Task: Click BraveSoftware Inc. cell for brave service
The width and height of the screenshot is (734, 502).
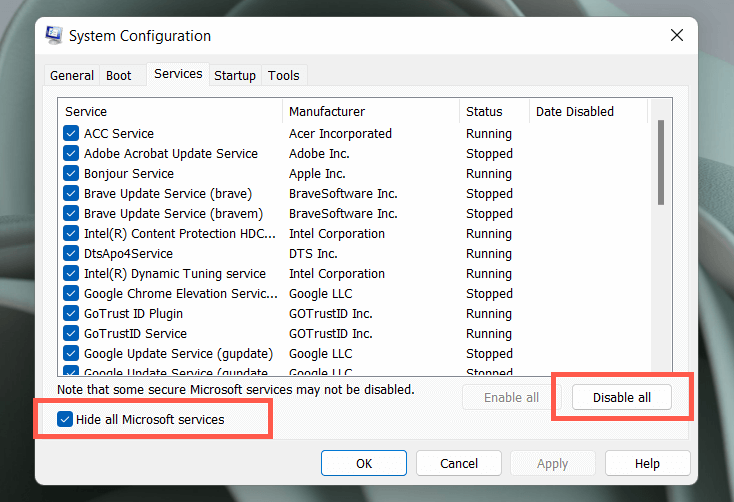Action: 343,193
